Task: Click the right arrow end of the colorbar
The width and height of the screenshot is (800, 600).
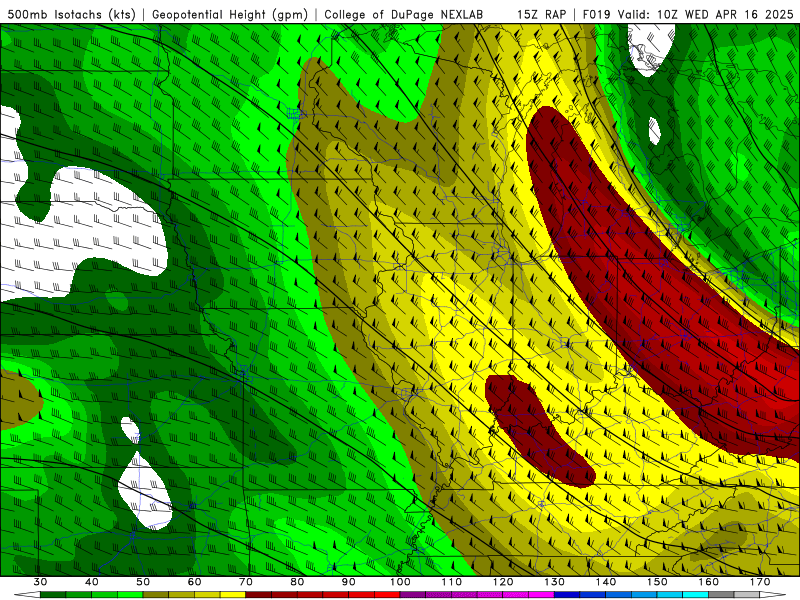Action: point(772,595)
